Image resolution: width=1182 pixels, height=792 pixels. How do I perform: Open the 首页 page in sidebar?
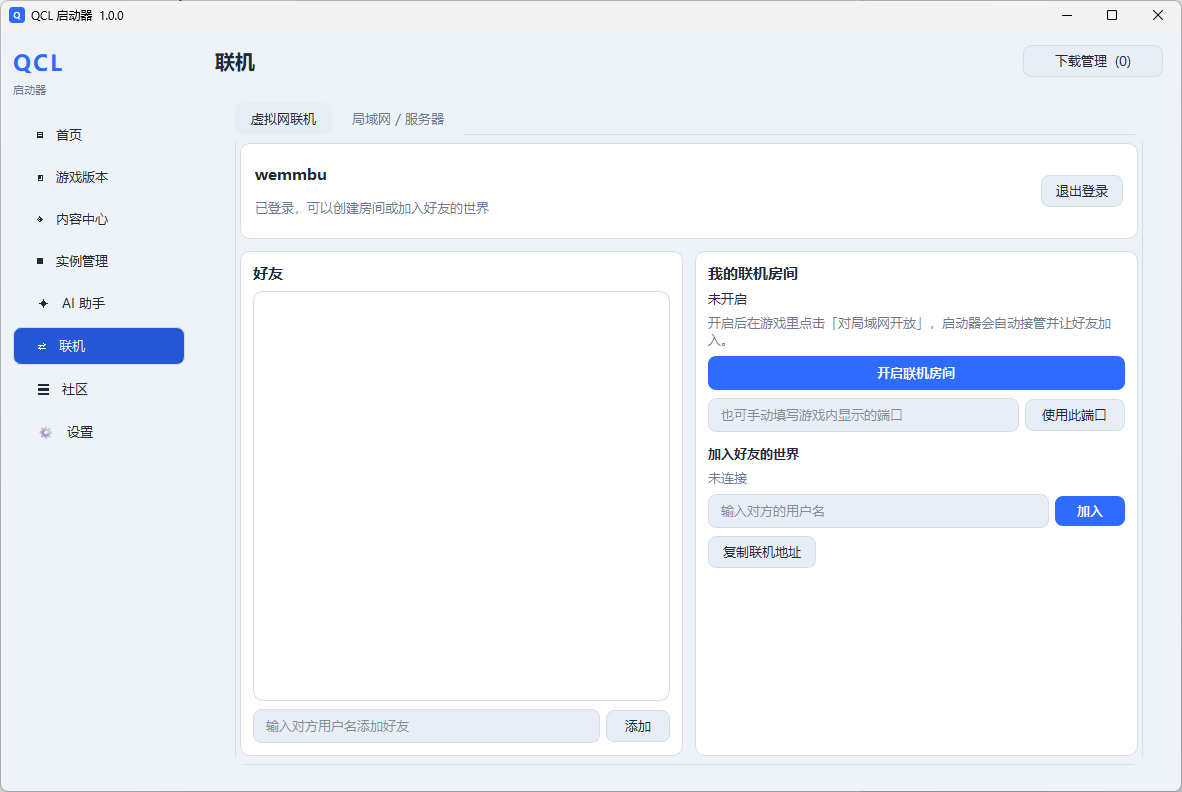pos(99,135)
